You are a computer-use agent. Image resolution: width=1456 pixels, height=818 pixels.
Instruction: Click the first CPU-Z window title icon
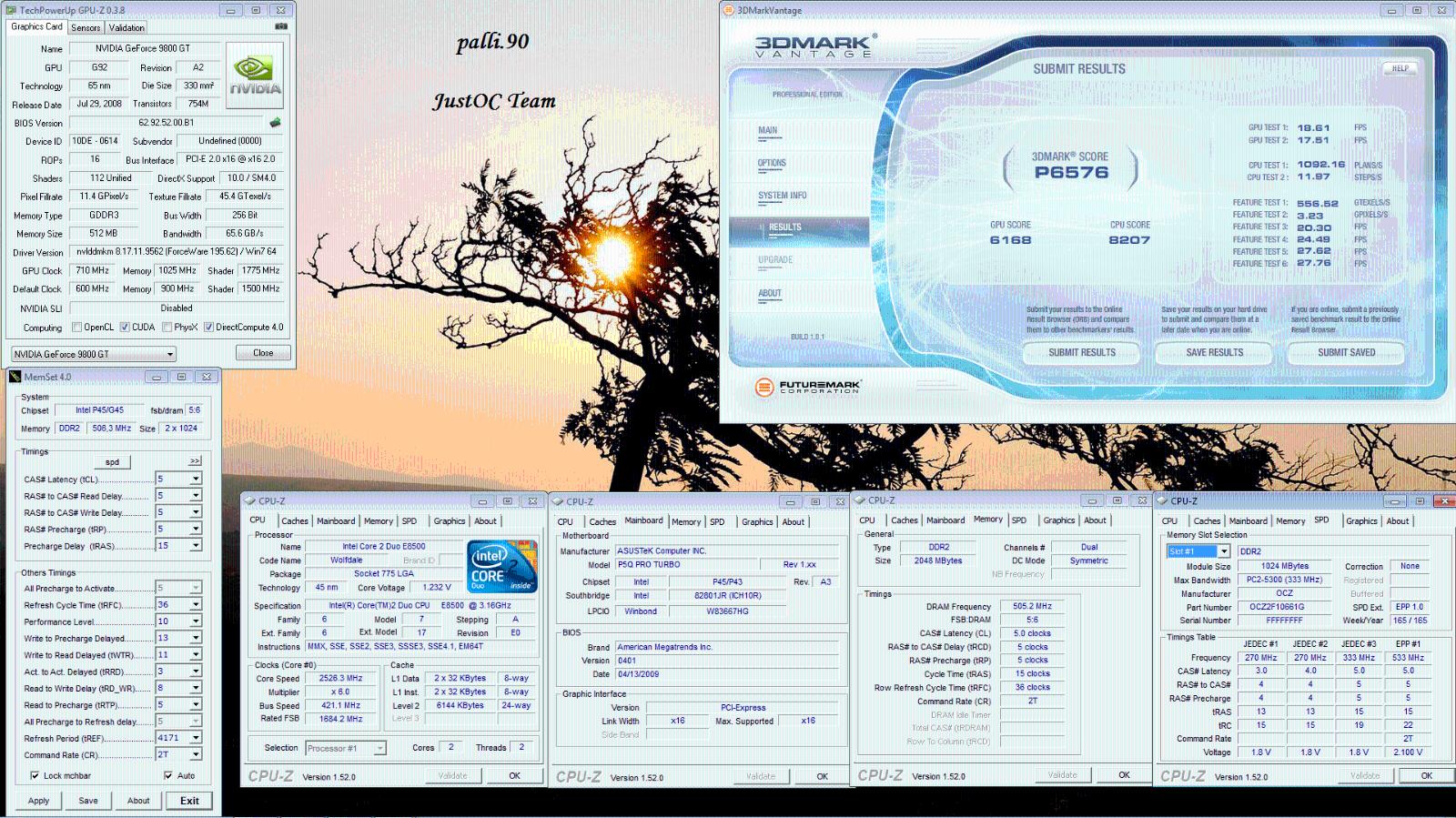(x=250, y=501)
